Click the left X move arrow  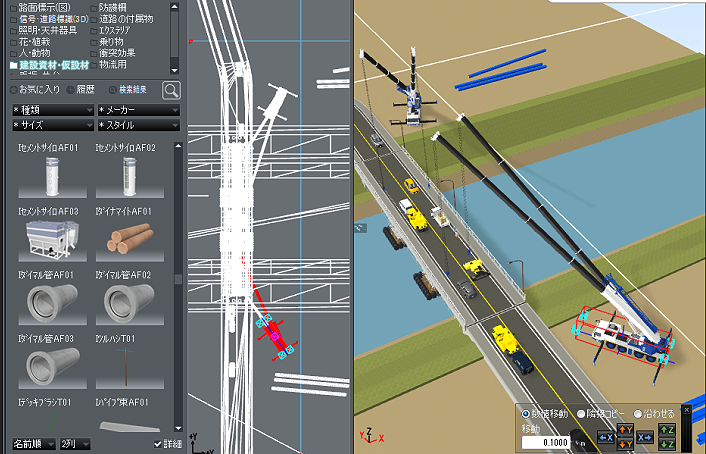tap(605, 437)
